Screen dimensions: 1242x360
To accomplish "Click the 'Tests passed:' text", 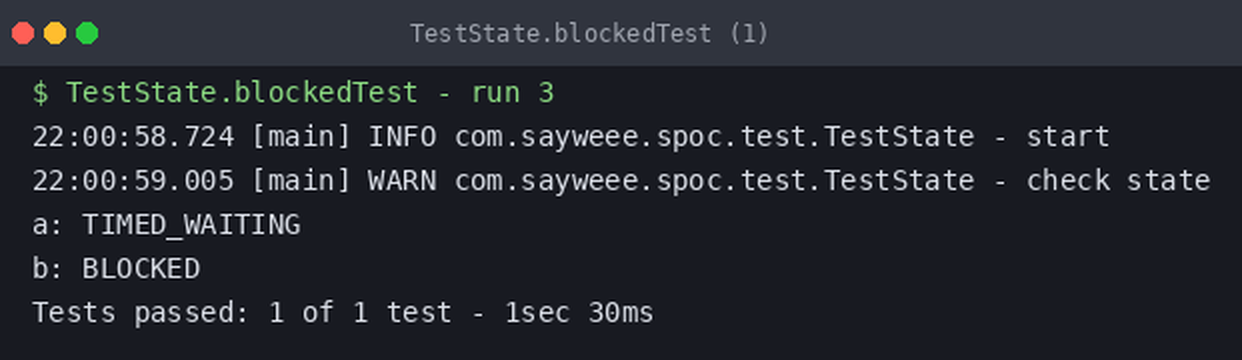I will click(x=141, y=313).
